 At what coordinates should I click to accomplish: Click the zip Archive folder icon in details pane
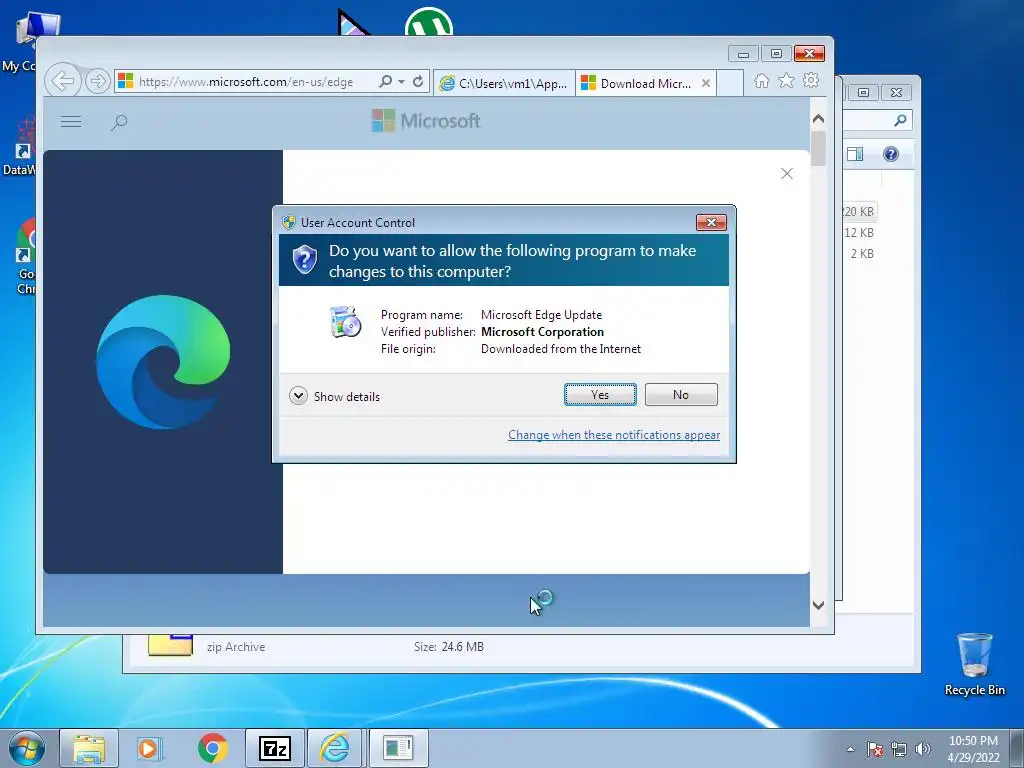(x=170, y=645)
